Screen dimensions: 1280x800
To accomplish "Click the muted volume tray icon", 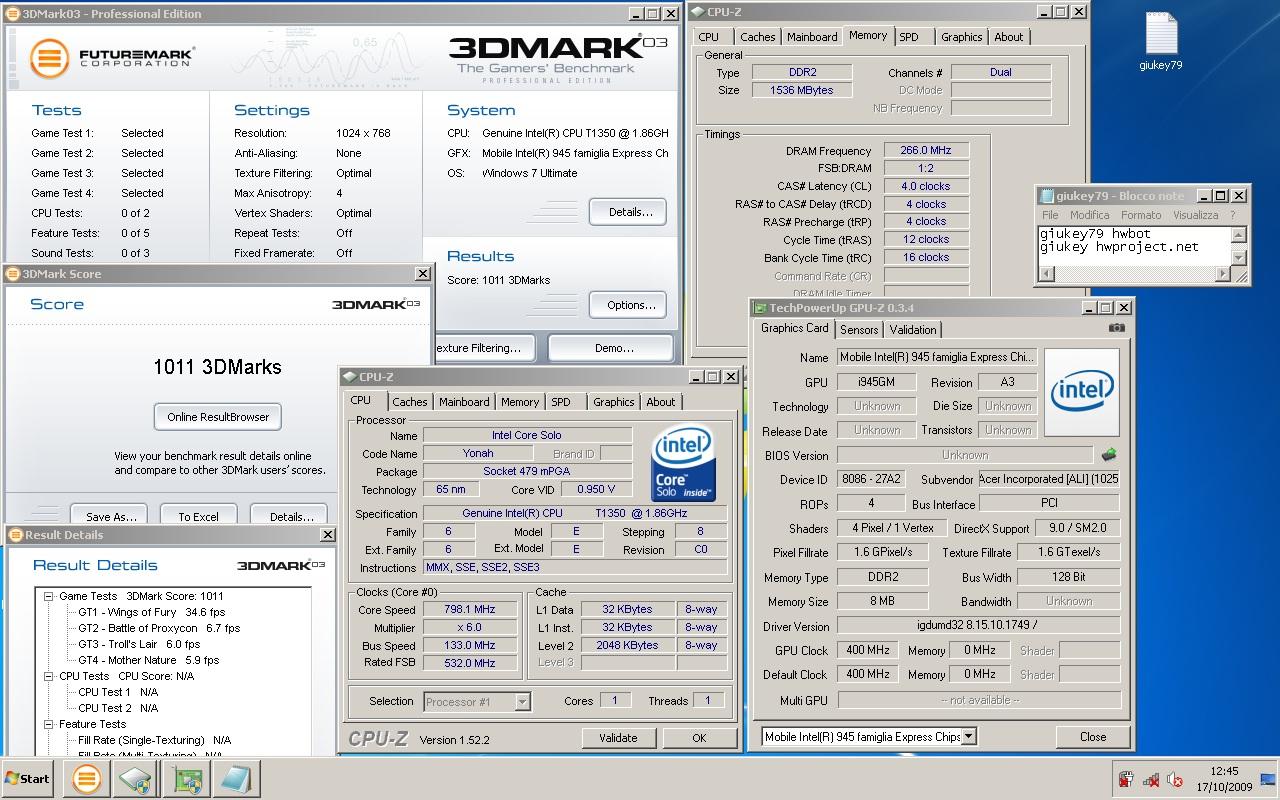I will (x=1175, y=779).
